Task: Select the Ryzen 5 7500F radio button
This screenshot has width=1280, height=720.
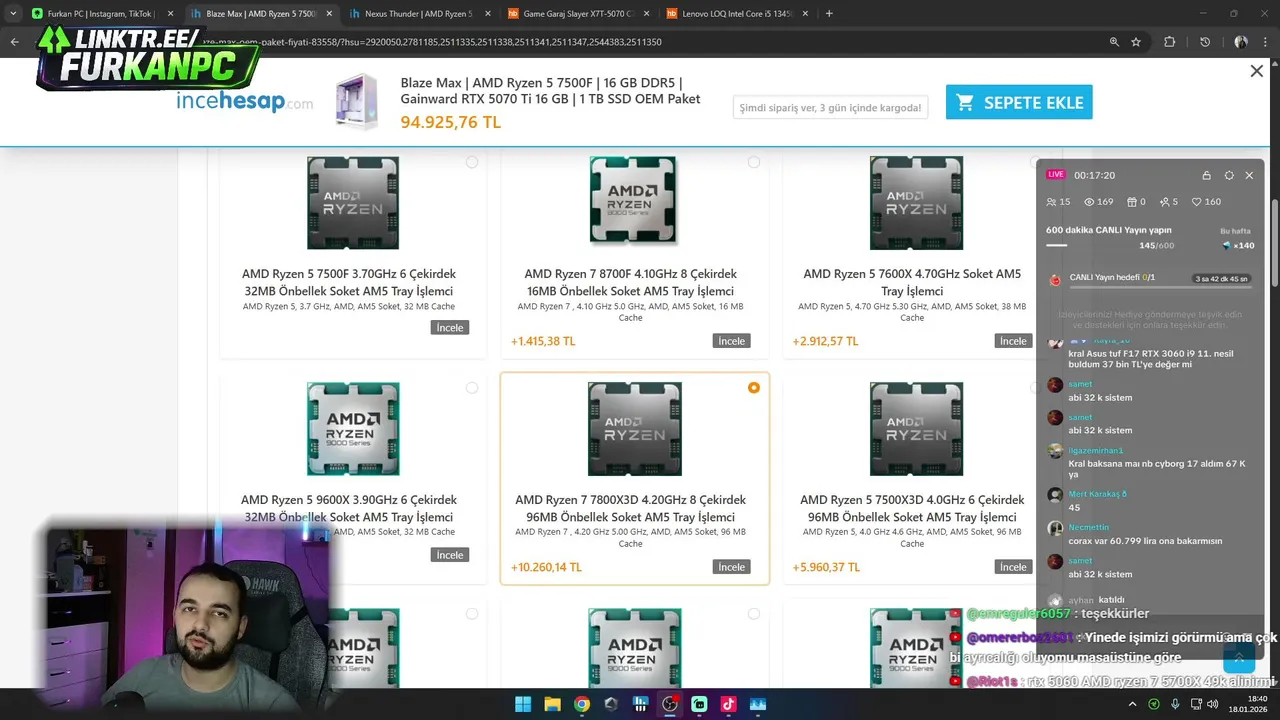Action: [x=472, y=162]
